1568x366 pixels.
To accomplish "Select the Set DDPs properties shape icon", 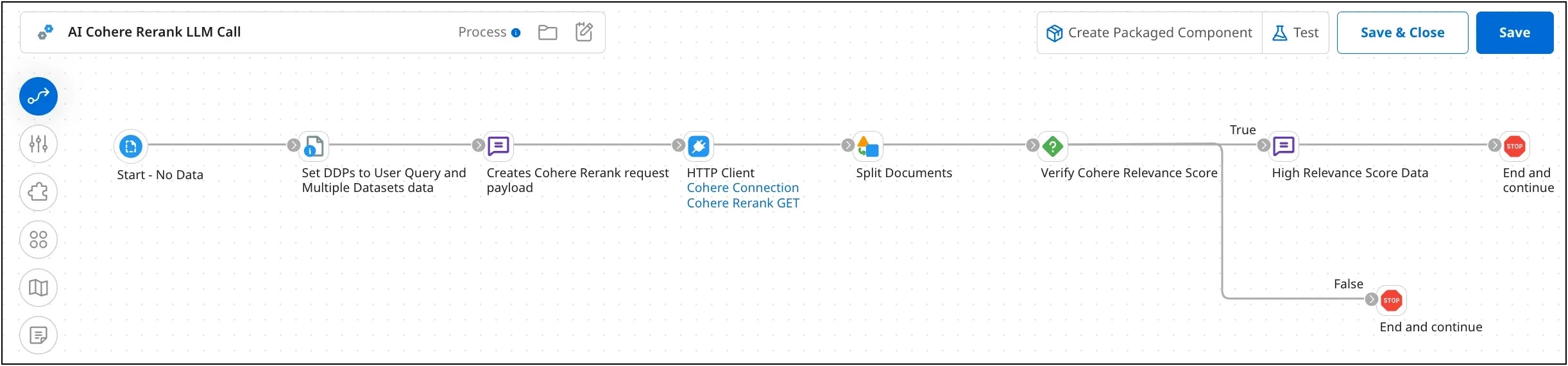I will (x=314, y=146).
